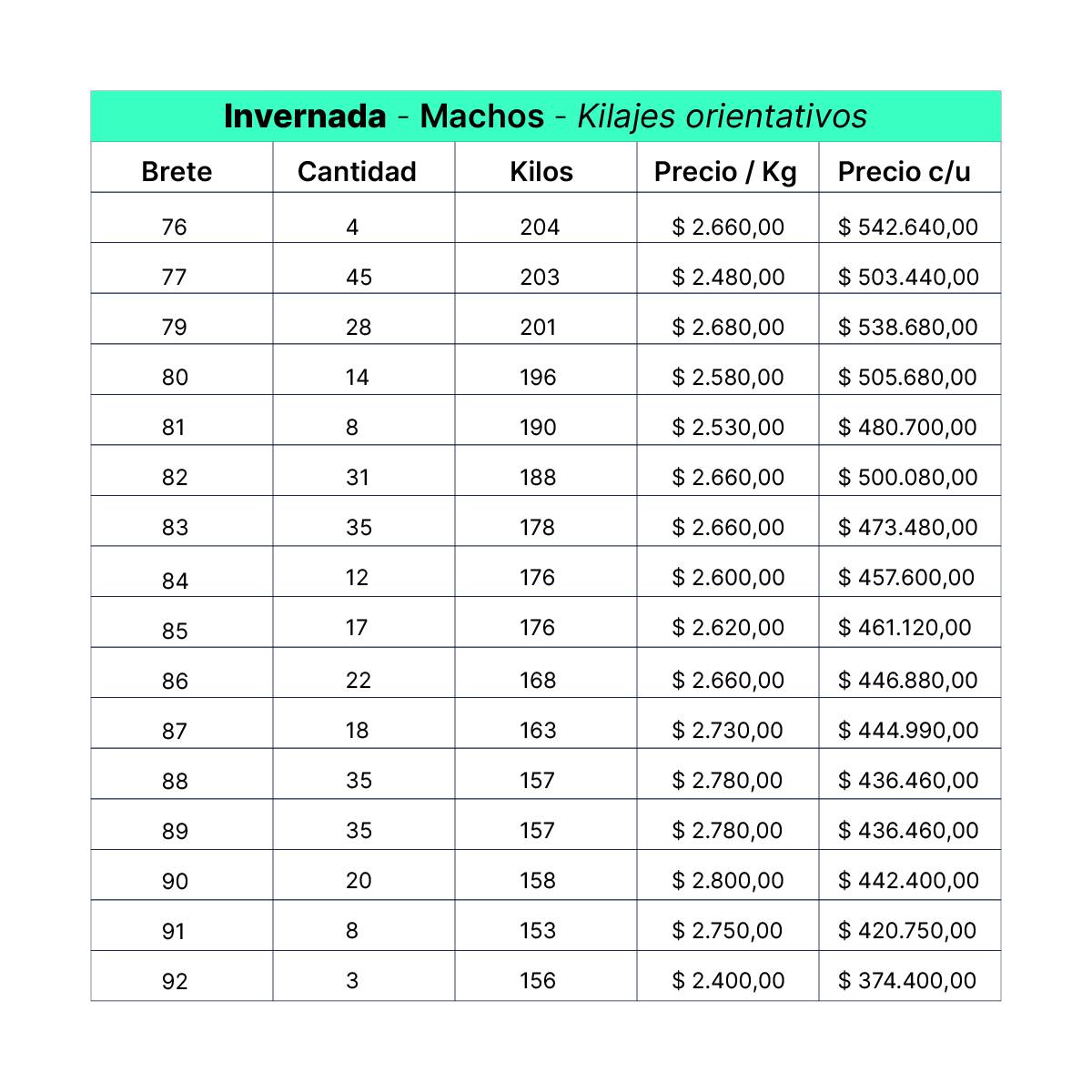Click the Brete column header

point(177,171)
